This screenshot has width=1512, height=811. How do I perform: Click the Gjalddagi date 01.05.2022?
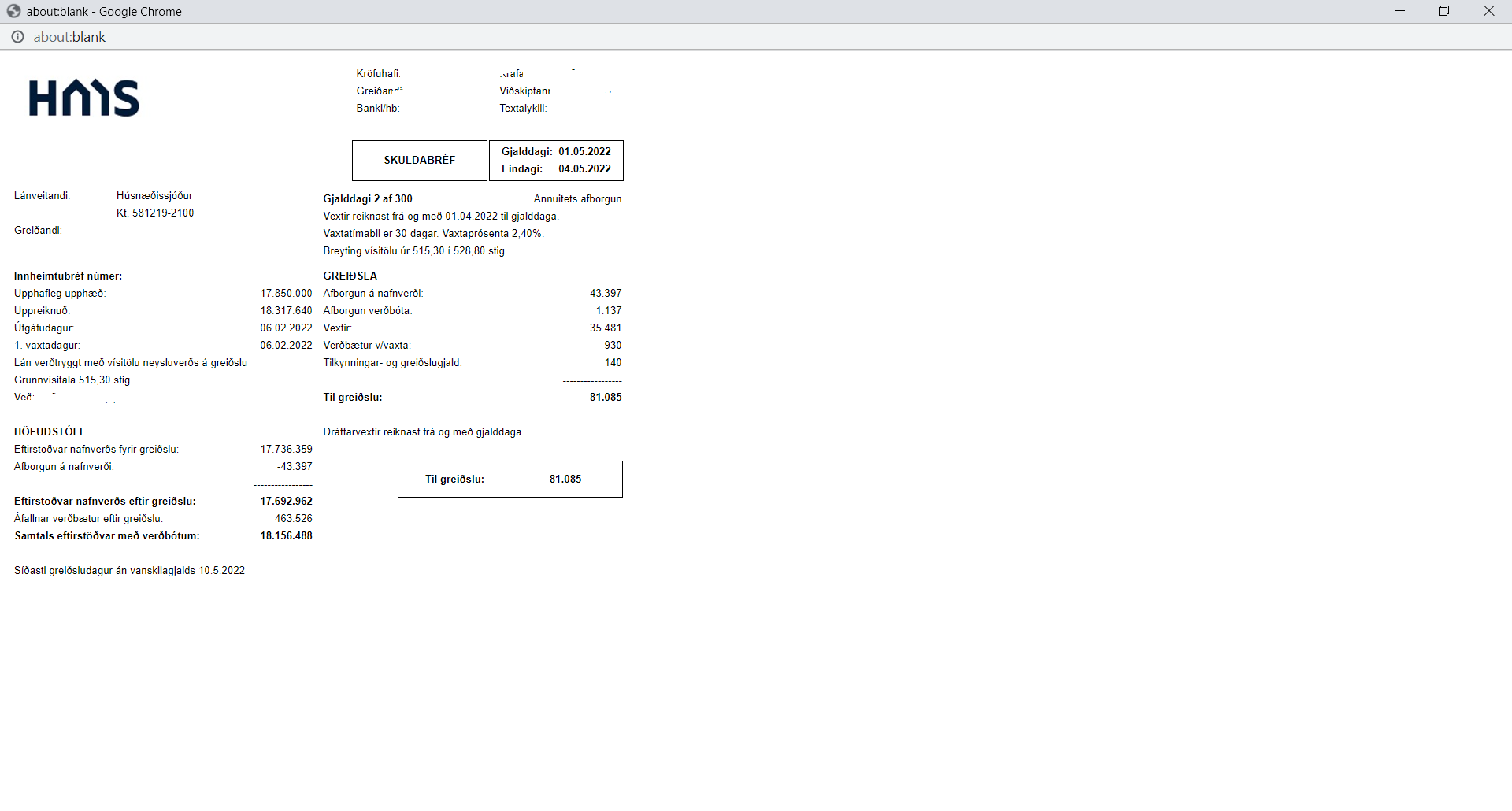click(x=584, y=152)
